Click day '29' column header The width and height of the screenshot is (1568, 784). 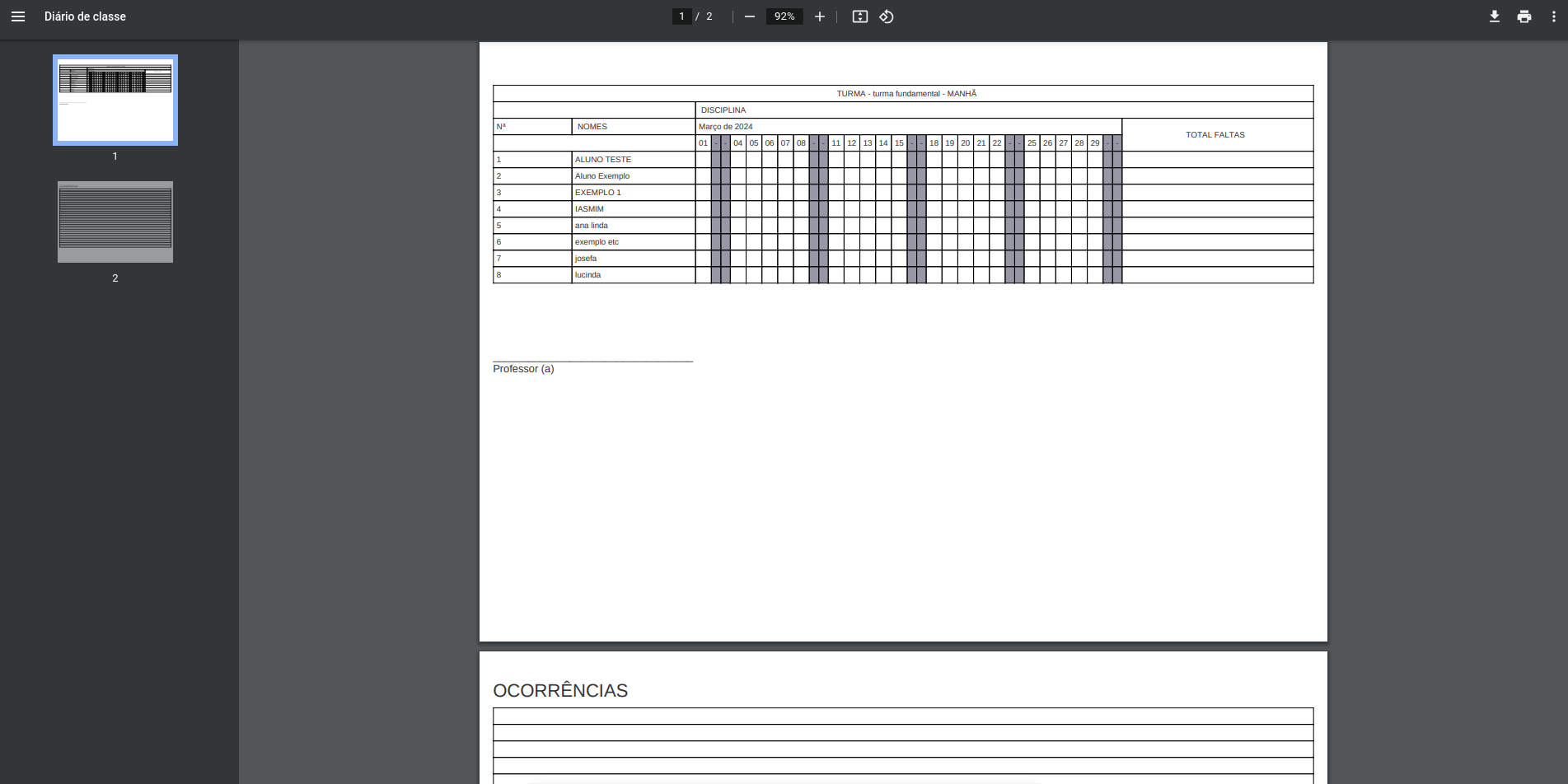[x=1095, y=143]
